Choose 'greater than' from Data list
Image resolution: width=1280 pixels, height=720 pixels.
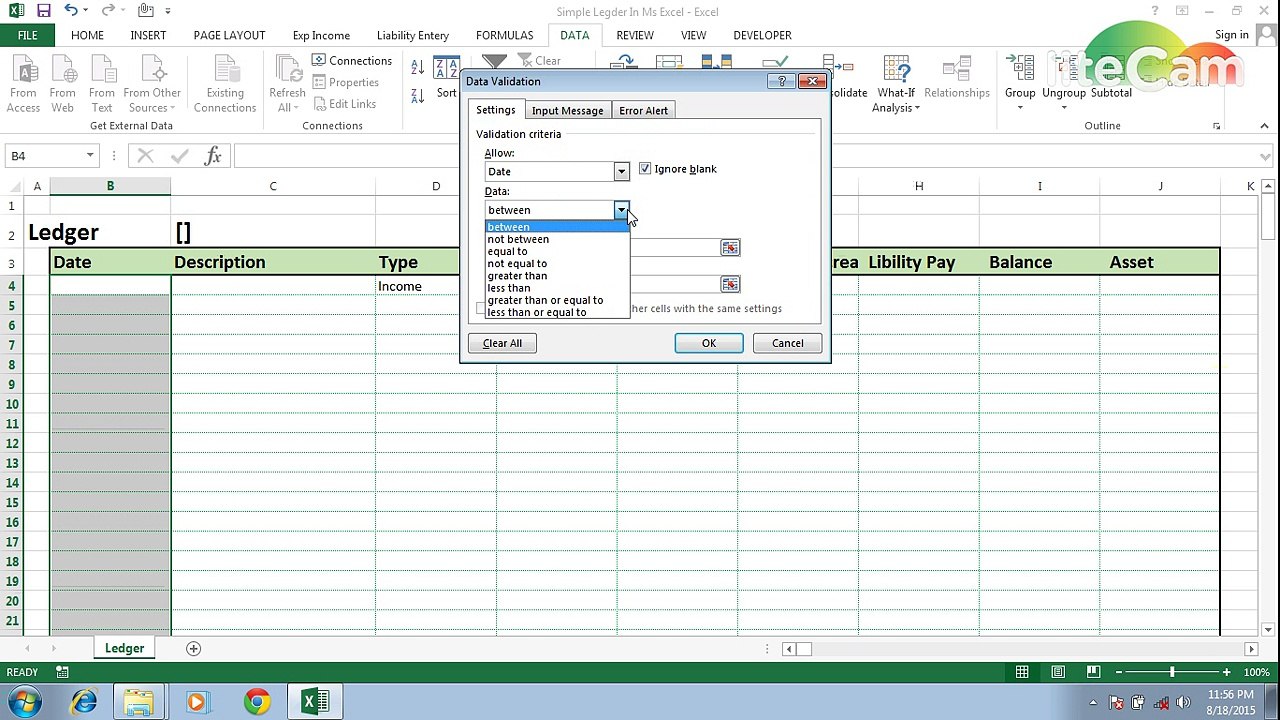tap(517, 275)
